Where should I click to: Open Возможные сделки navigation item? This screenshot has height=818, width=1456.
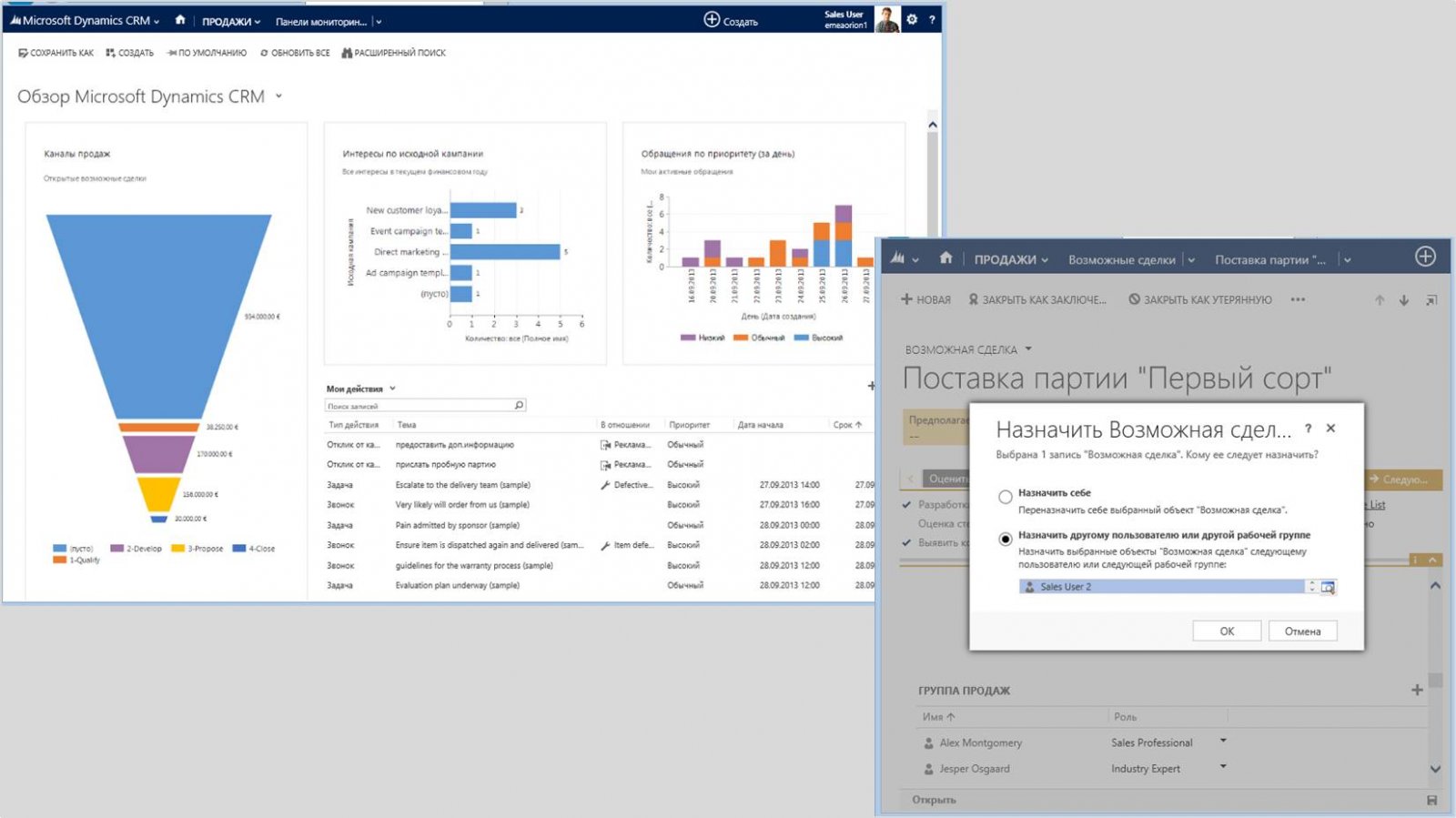[1122, 259]
